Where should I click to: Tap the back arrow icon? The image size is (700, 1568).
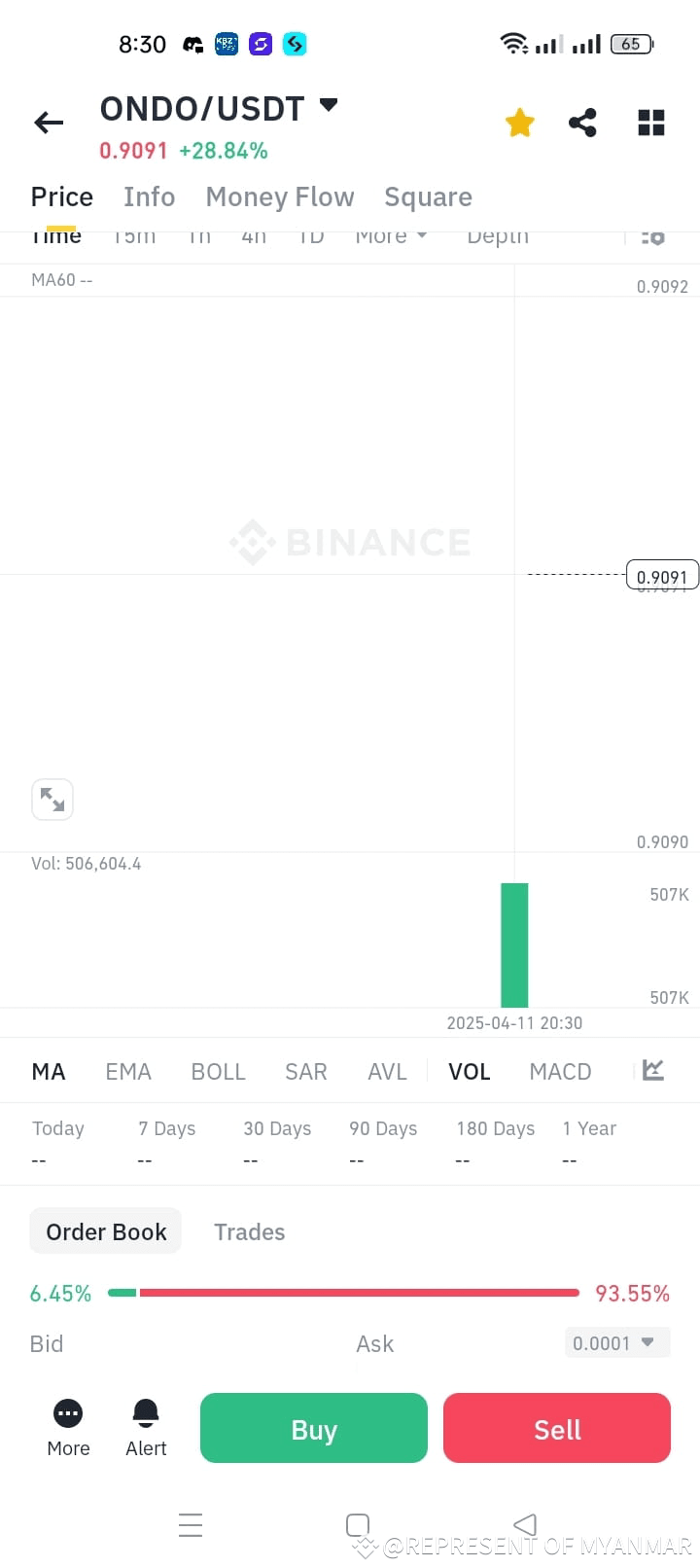pos(49,123)
